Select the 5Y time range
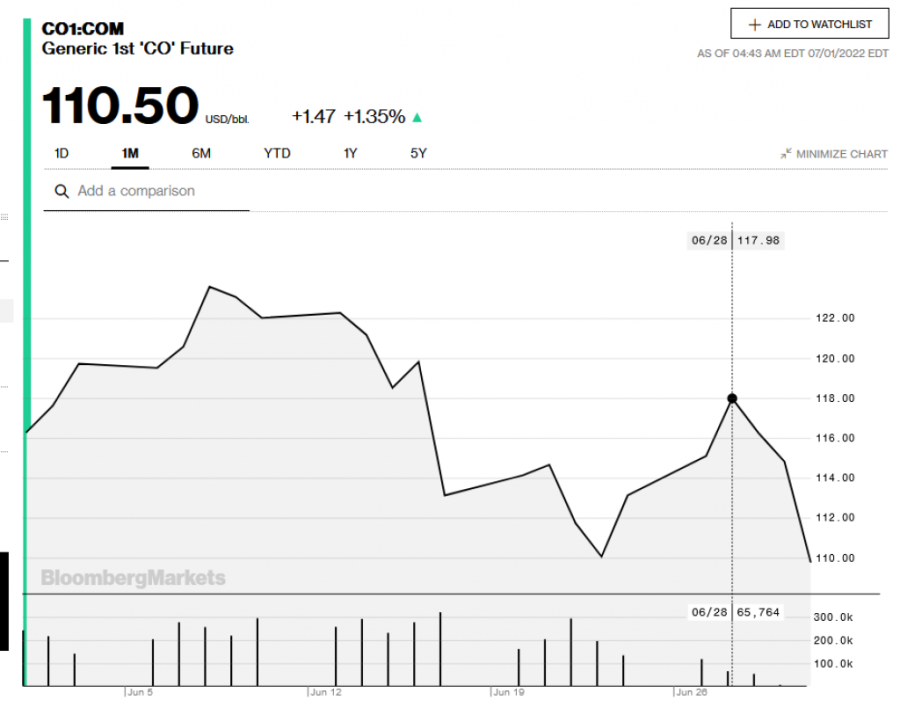Screen dimensions: 900x708 [418, 153]
